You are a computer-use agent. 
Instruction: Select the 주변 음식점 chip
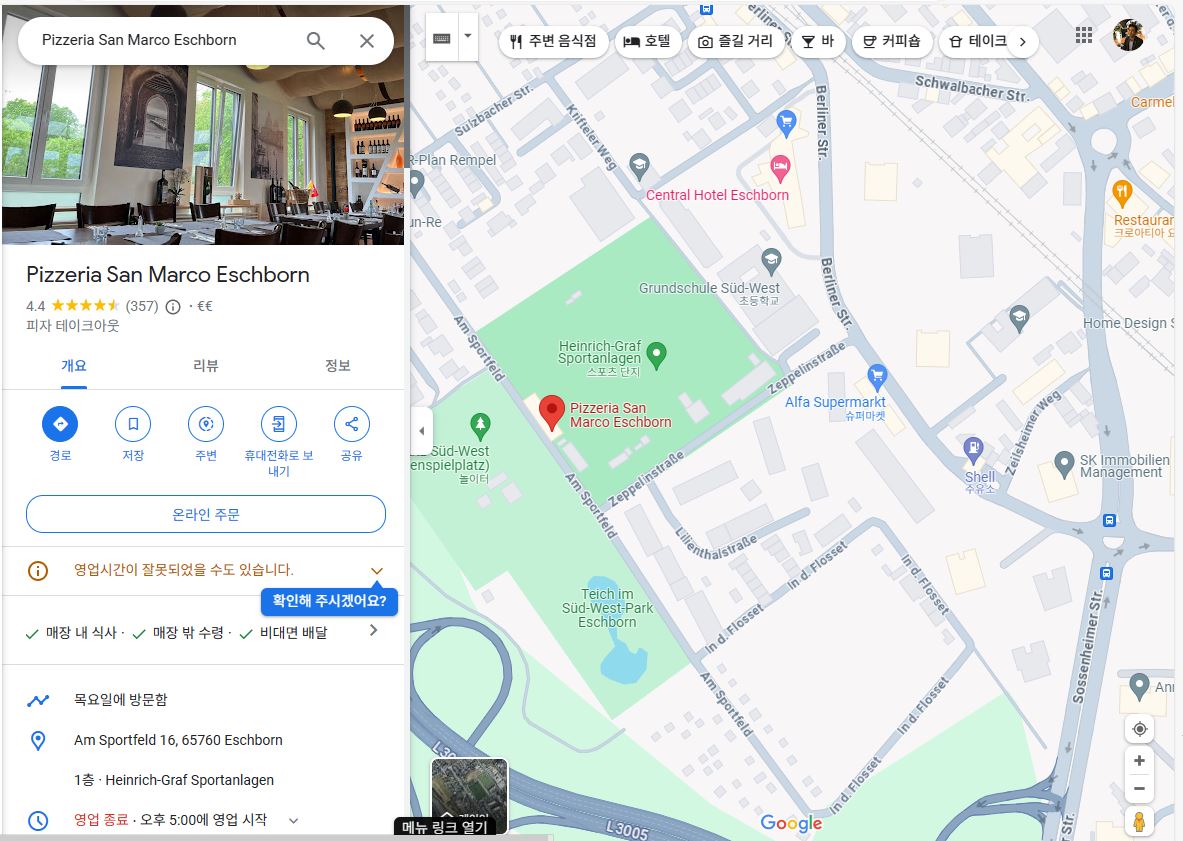coord(553,41)
